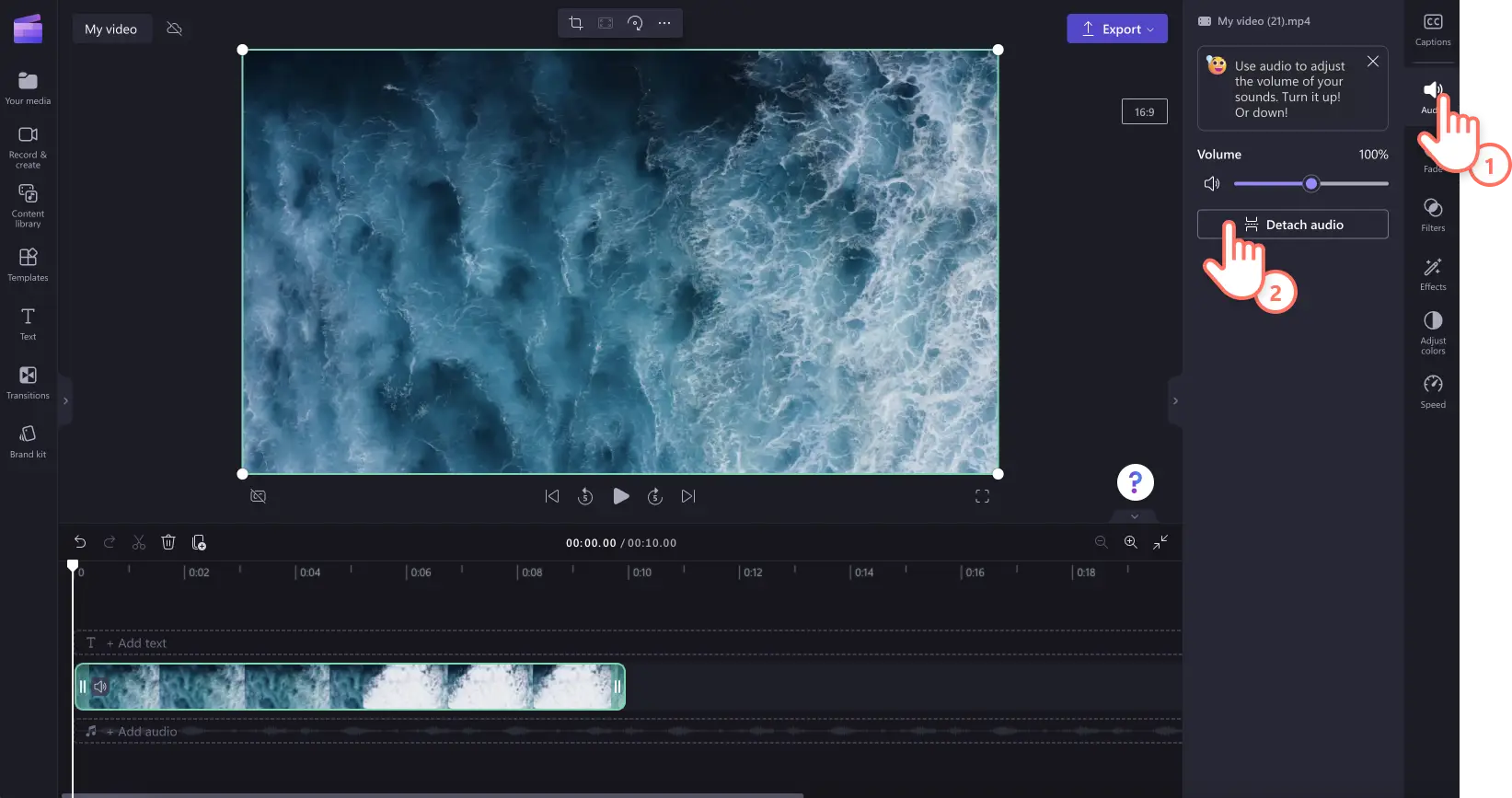This screenshot has width=1512, height=798.
Task: Skip to end of video
Action: tap(688, 496)
